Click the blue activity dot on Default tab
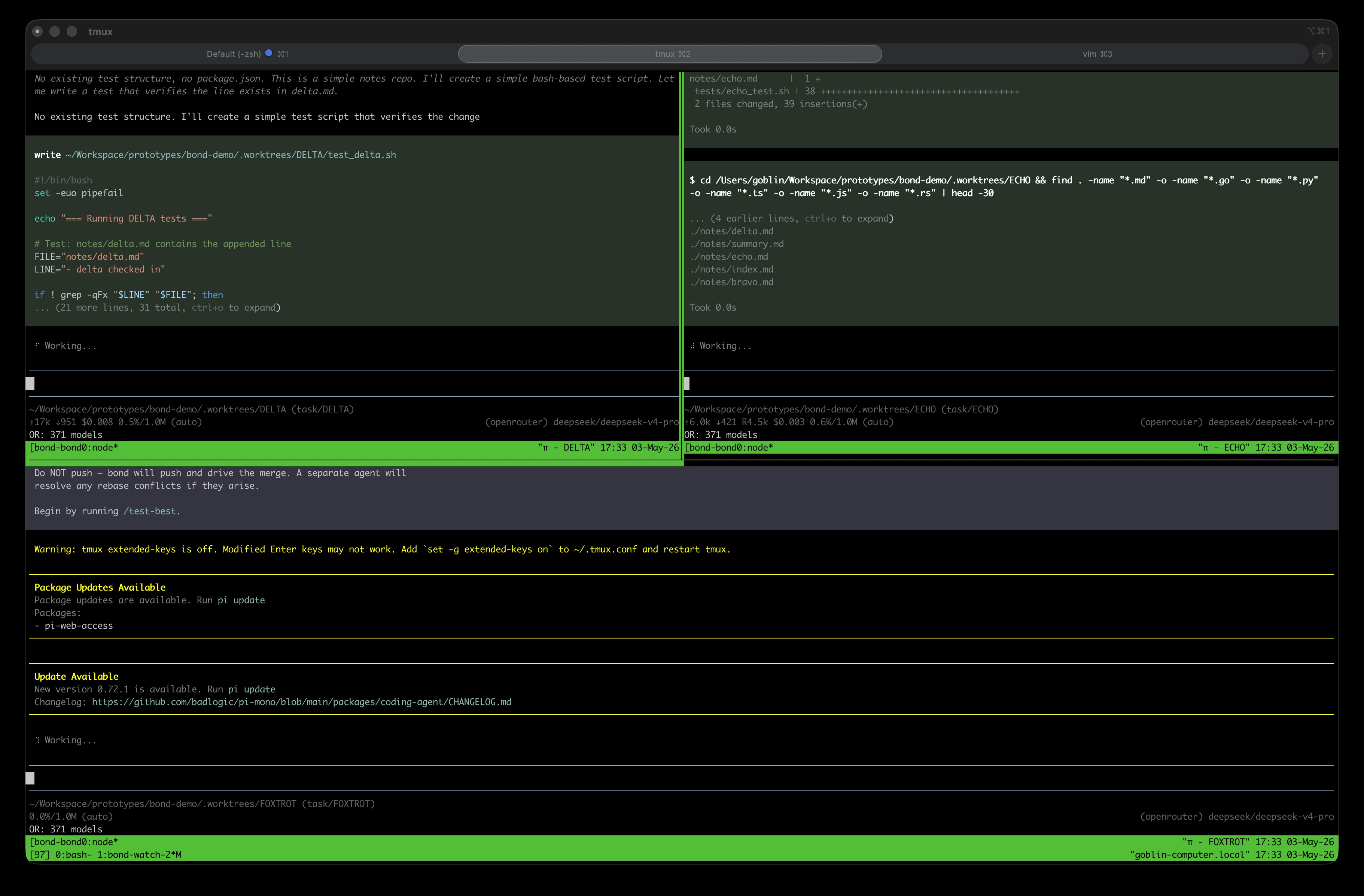Screen dimensions: 1364x896 point(268,53)
